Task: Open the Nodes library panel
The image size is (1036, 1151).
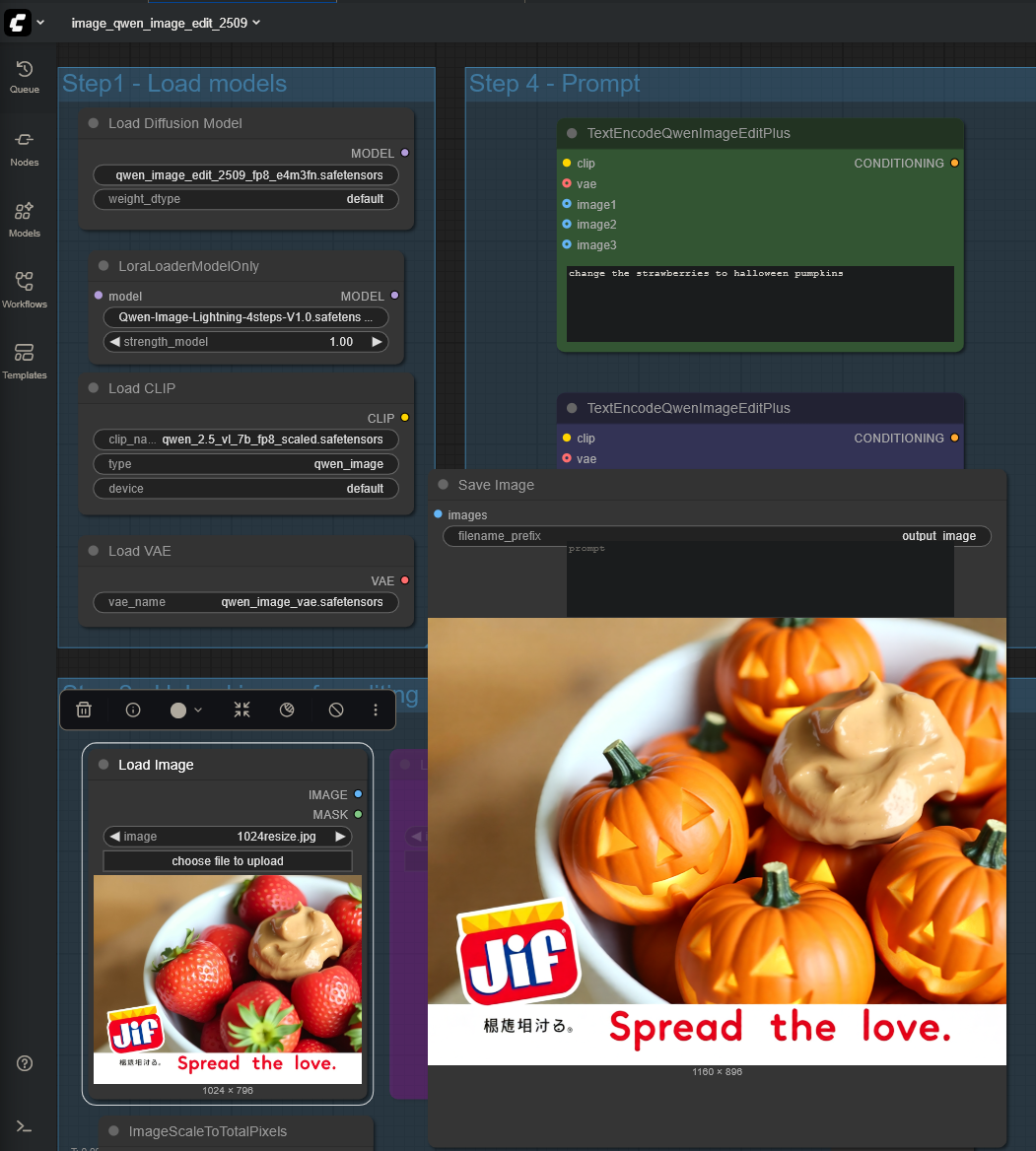Action: [25, 149]
